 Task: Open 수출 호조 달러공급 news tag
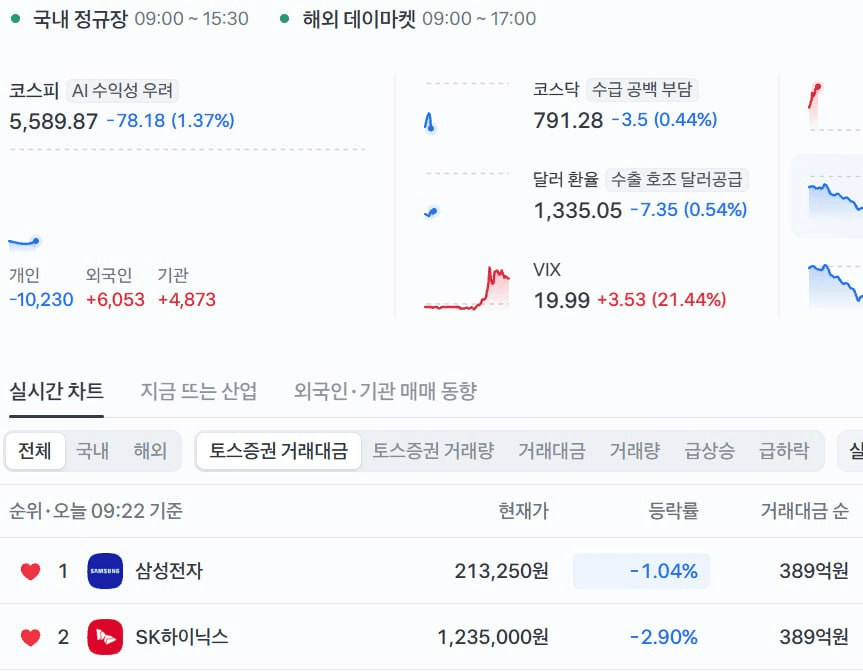point(676,179)
